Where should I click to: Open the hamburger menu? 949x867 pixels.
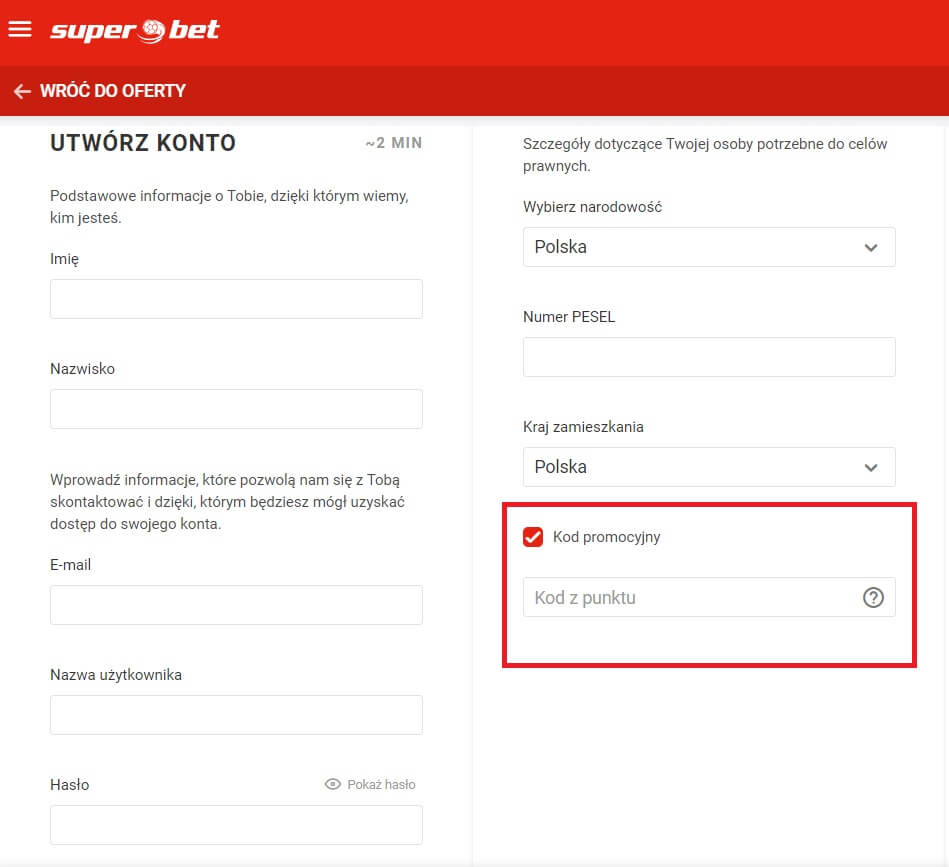(x=19, y=28)
